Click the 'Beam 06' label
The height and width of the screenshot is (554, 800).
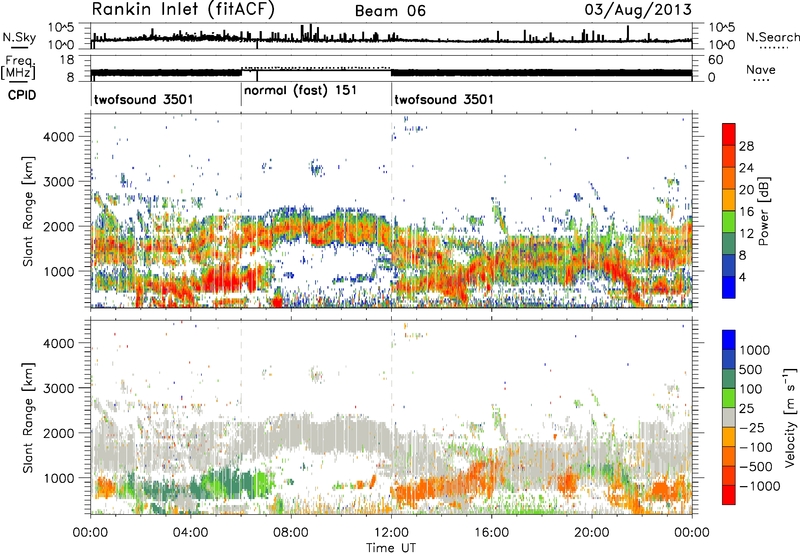390,11
